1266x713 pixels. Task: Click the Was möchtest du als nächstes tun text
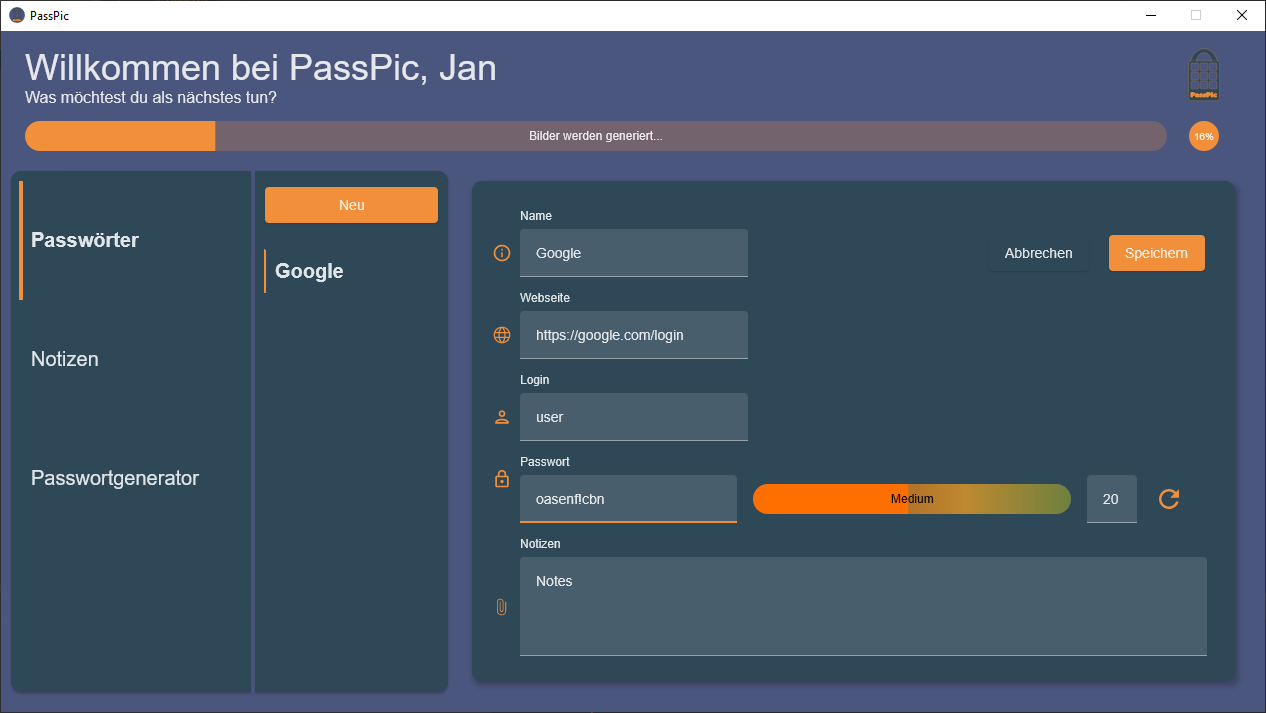click(151, 98)
